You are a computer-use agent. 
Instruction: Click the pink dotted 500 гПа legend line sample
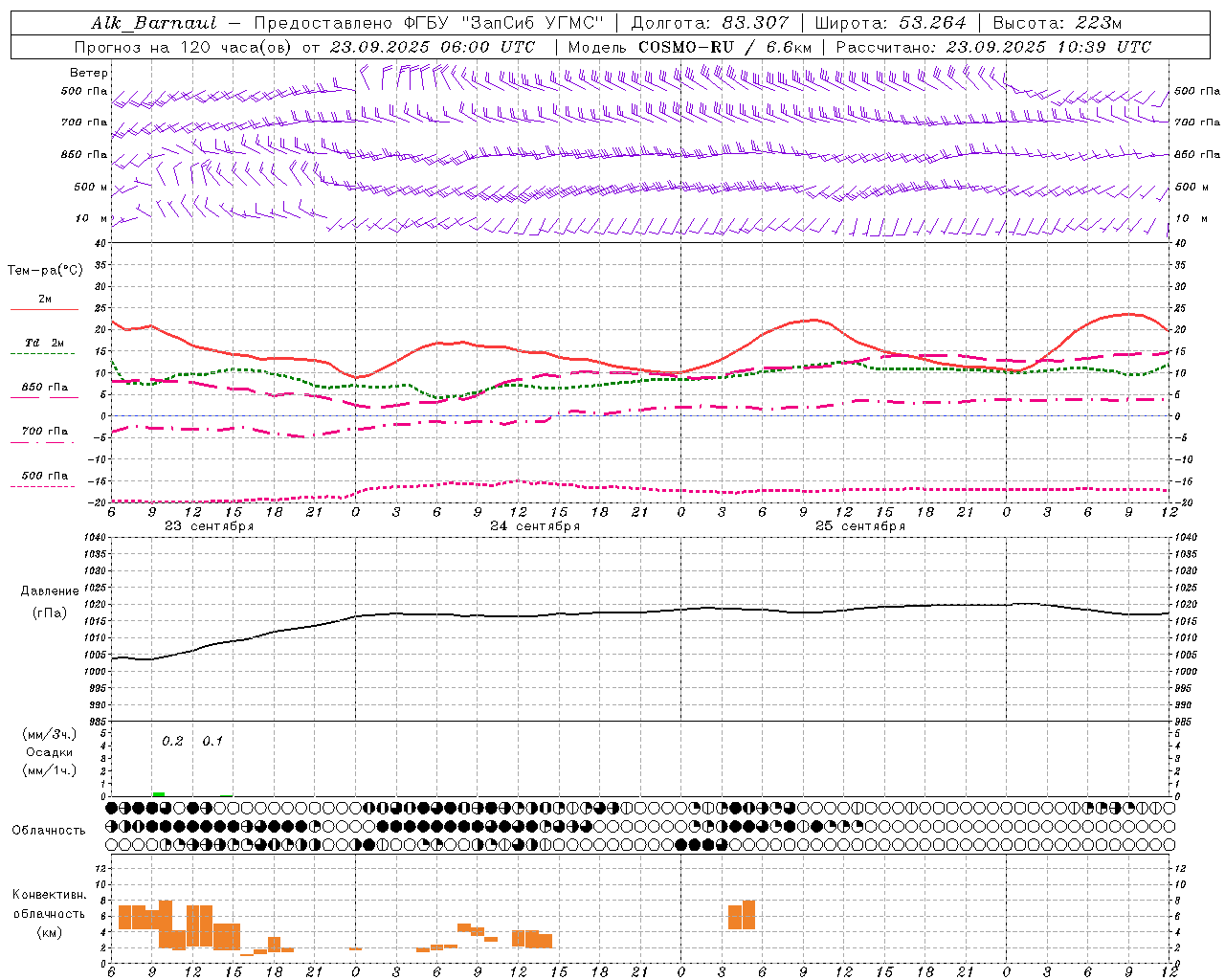[x=42, y=486]
